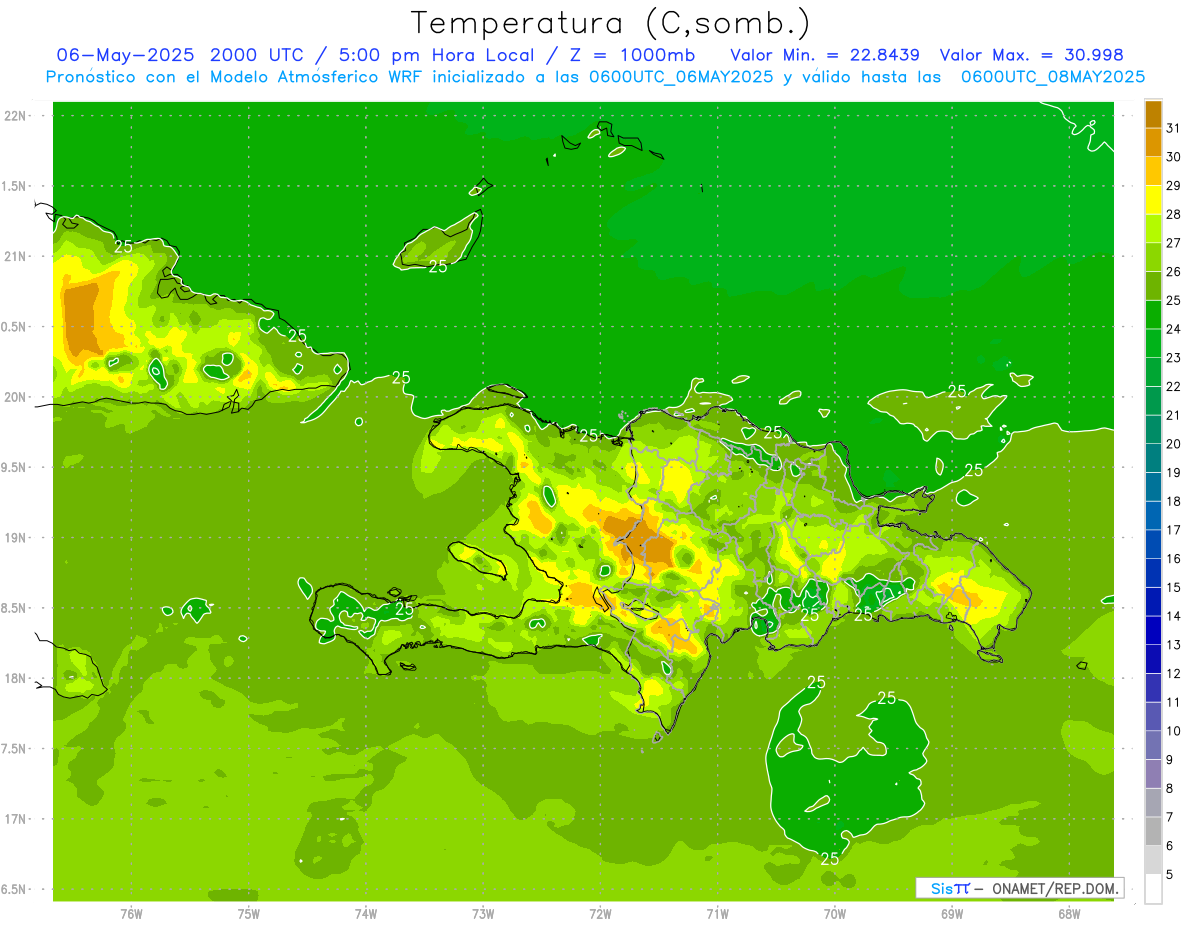Click the "72W" longitude axis label
This screenshot has height=927, width=1200.
point(600,914)
